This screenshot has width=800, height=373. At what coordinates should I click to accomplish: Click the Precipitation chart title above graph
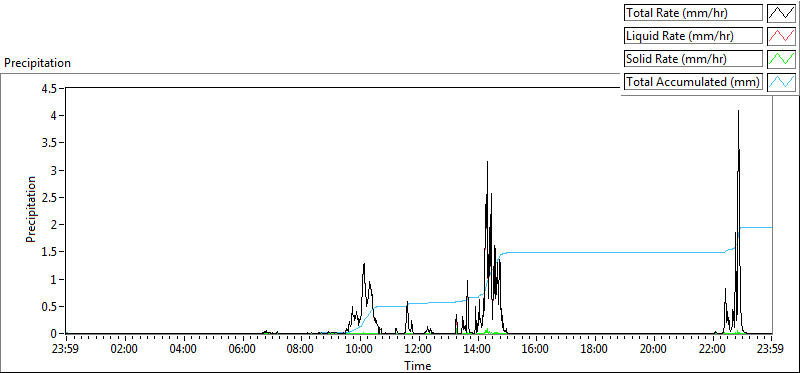[37, 63]
